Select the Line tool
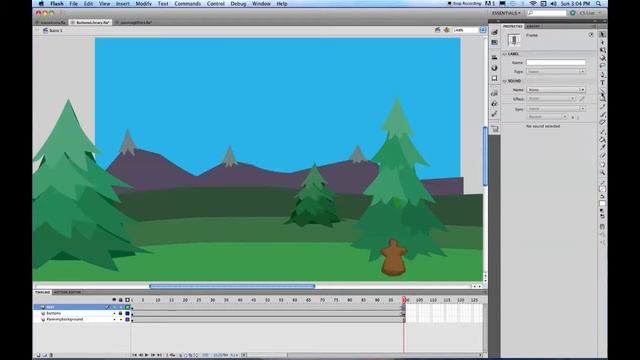 tap(602, 91)
